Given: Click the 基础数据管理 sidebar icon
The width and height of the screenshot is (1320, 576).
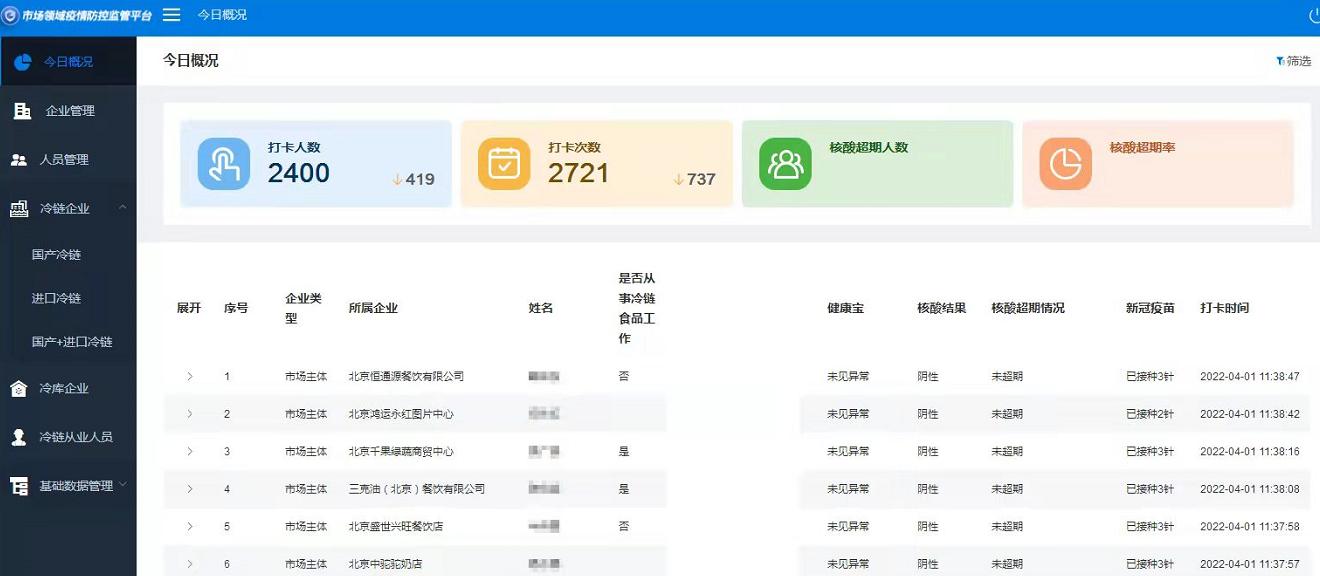Looking at the screenshot, I should (19, 486).
